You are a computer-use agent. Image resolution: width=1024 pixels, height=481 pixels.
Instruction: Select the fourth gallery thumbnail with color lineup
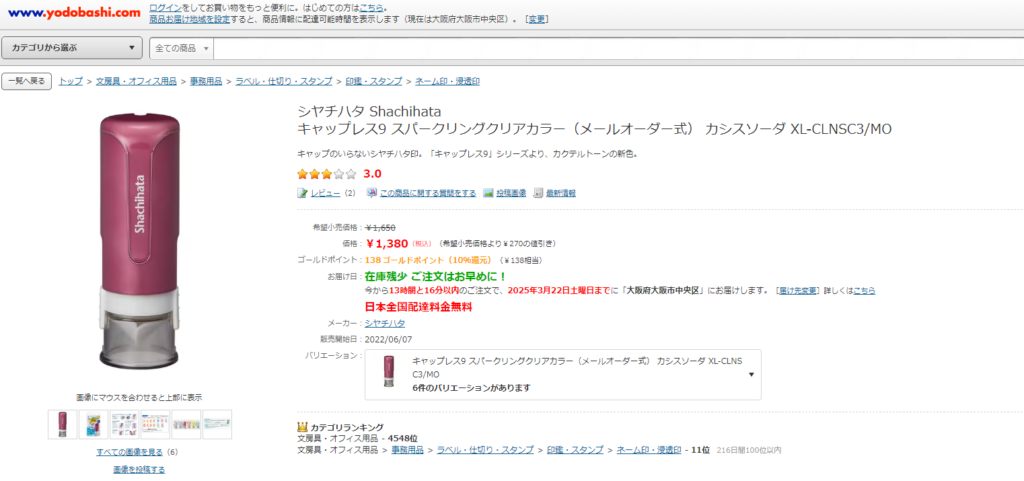click(x=155, y=424)
